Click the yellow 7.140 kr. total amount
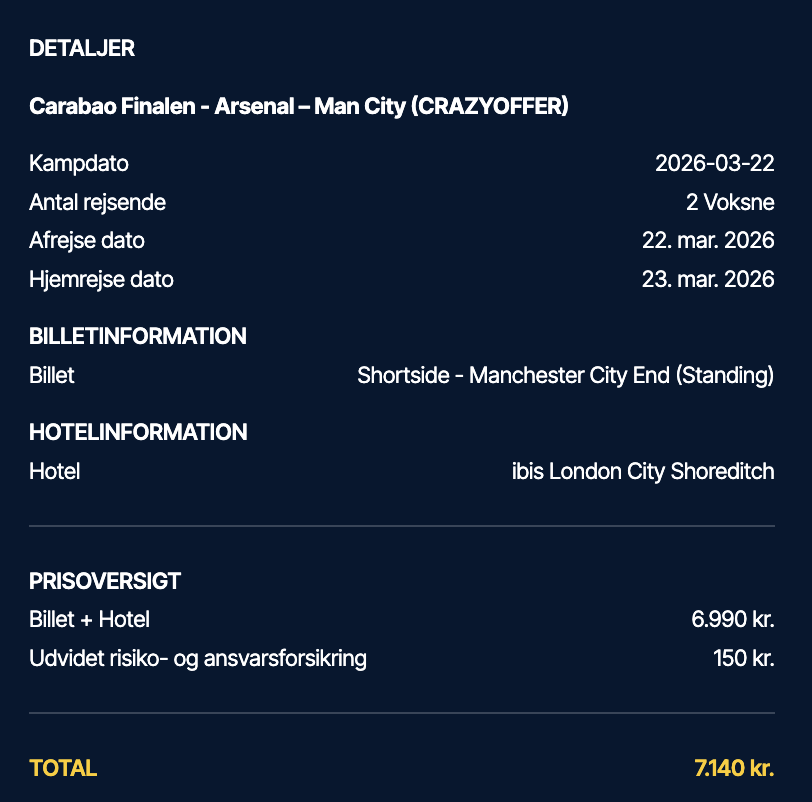 [x=734, y=768]
